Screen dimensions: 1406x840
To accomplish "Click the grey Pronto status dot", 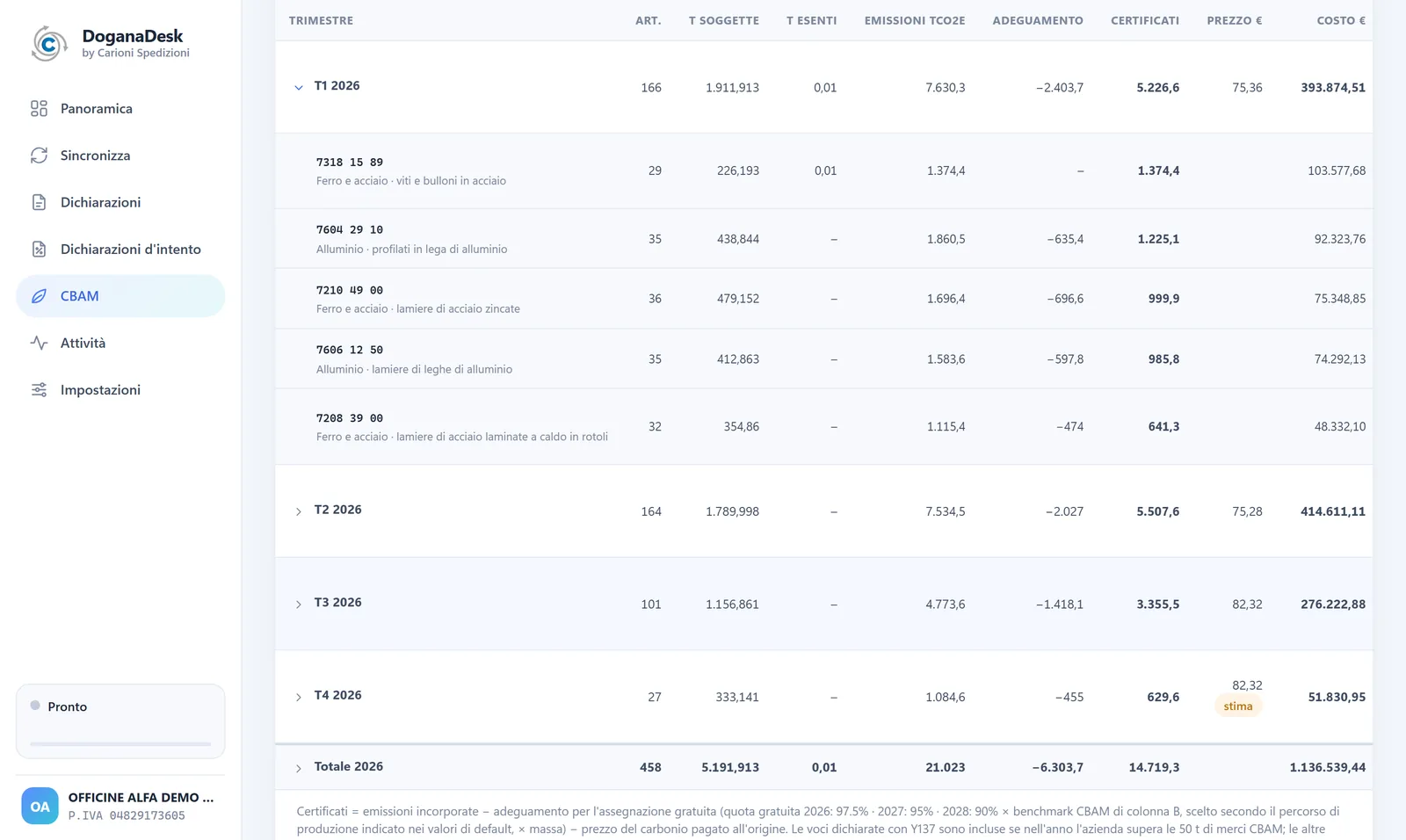I will tap(35, 706).
